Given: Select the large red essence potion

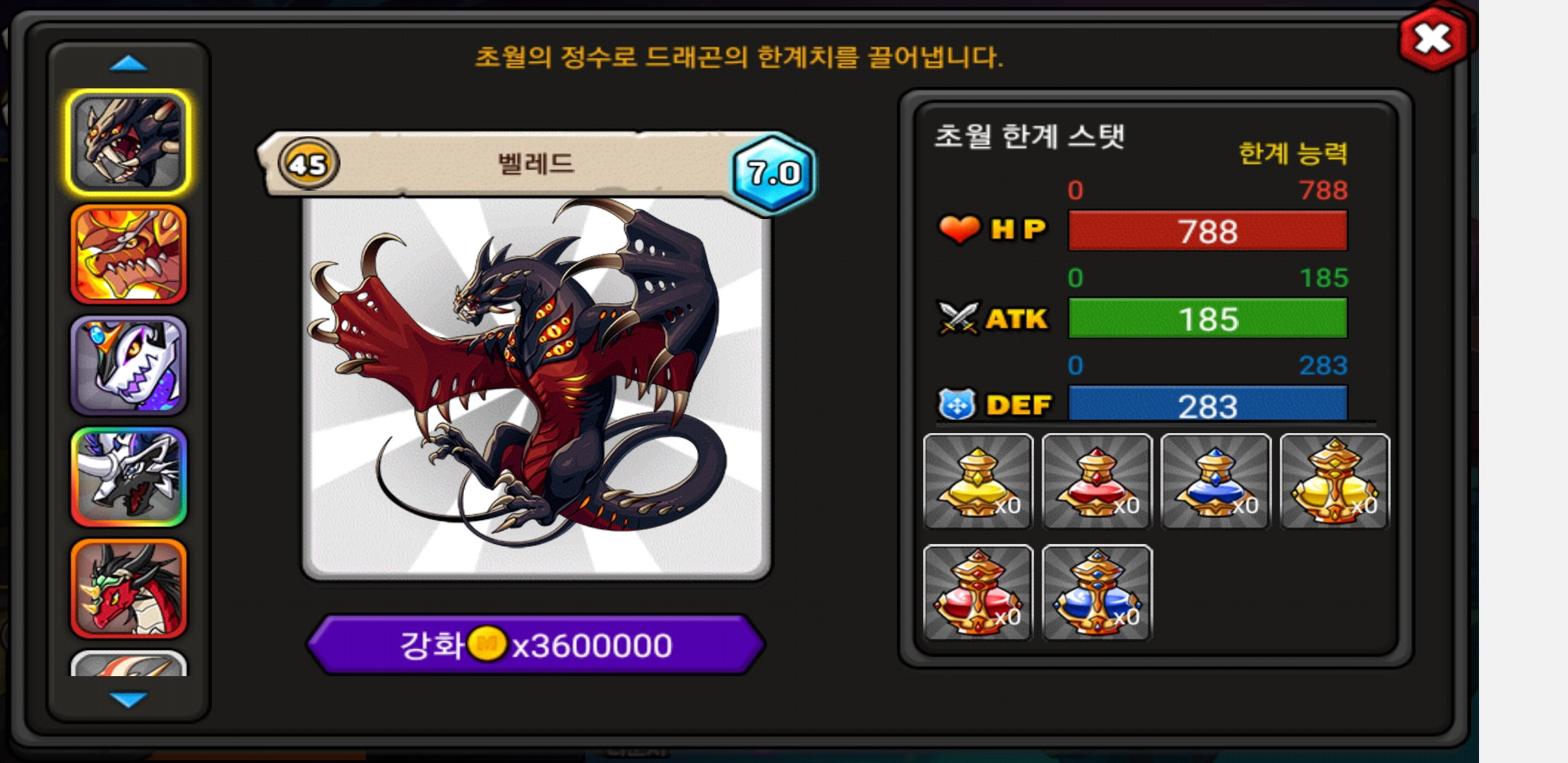Looking at the screenshot, I should pyautogui.click(x=978, y=593).
